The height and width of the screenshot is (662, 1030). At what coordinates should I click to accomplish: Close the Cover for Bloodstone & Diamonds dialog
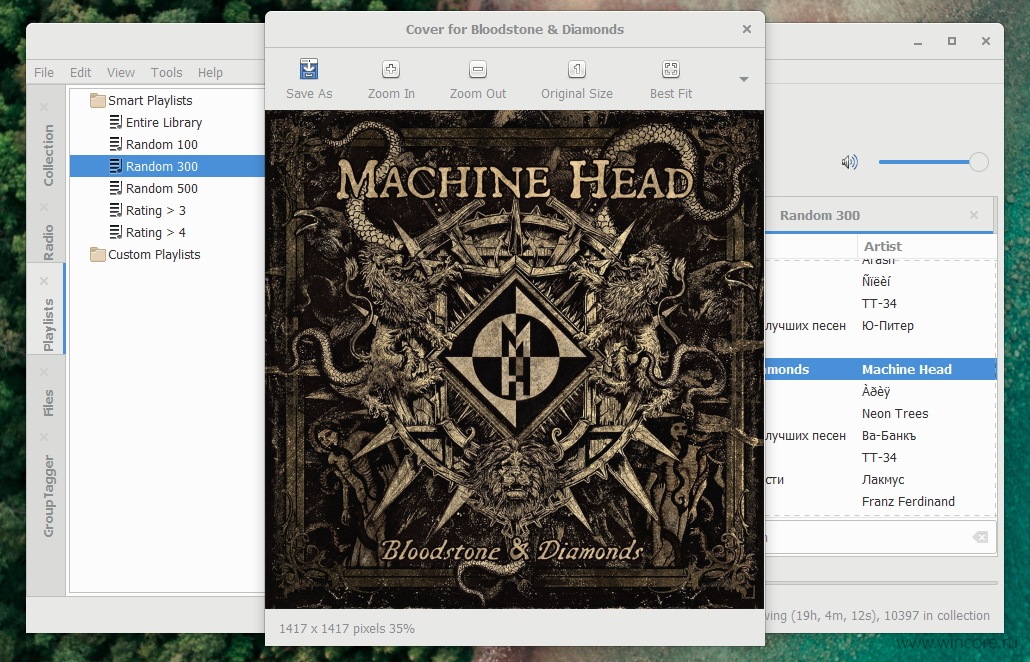tap(747, 29)
